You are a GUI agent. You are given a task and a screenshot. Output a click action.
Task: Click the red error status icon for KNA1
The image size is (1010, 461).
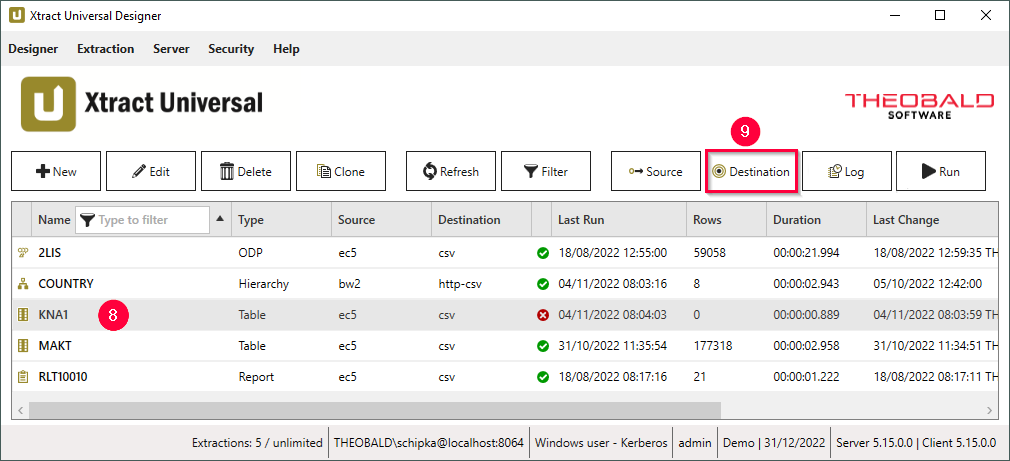point(543,315)
